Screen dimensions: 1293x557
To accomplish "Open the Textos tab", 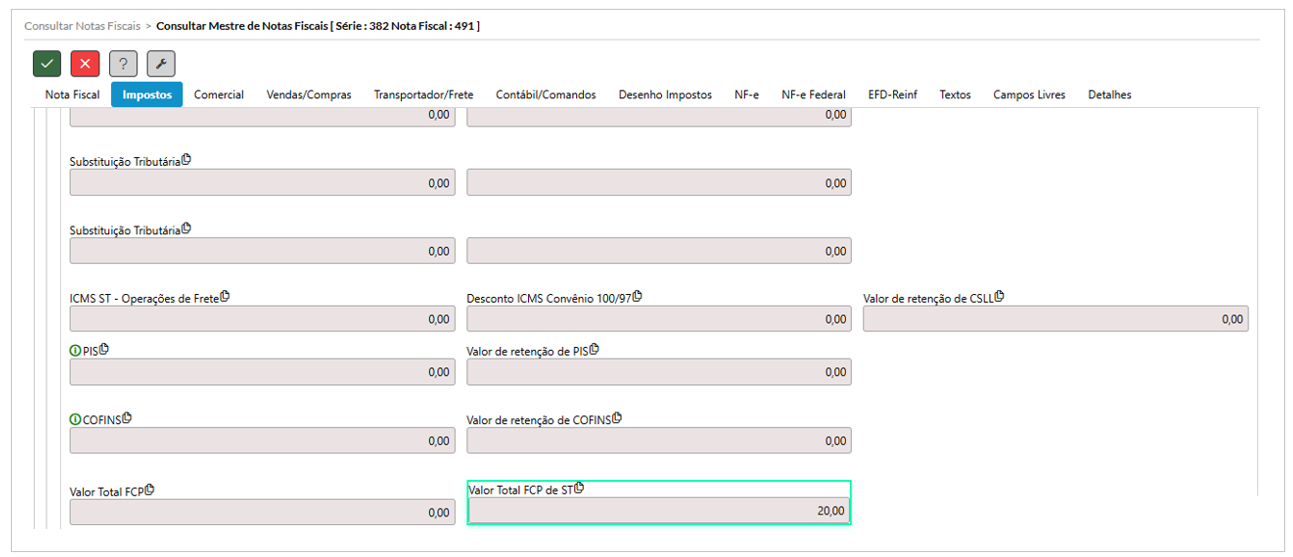I will click(x=955, y=95).
